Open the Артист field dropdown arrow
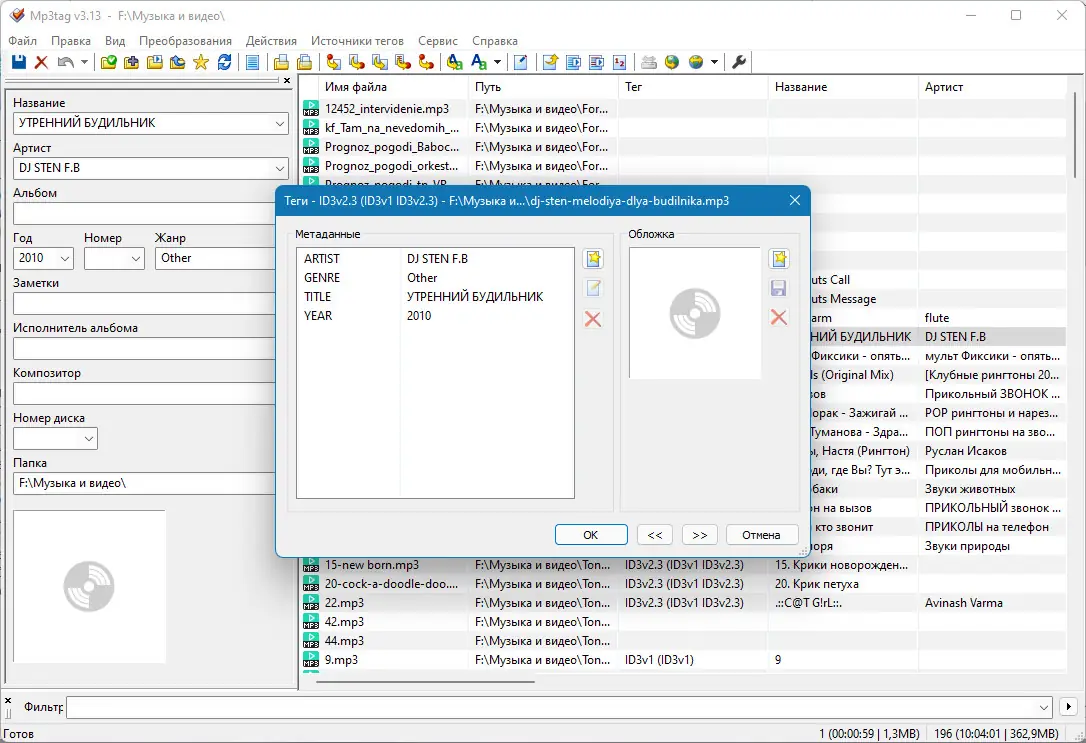The width and height of the screenshot is (1086, 743). (x=280, y=168)
